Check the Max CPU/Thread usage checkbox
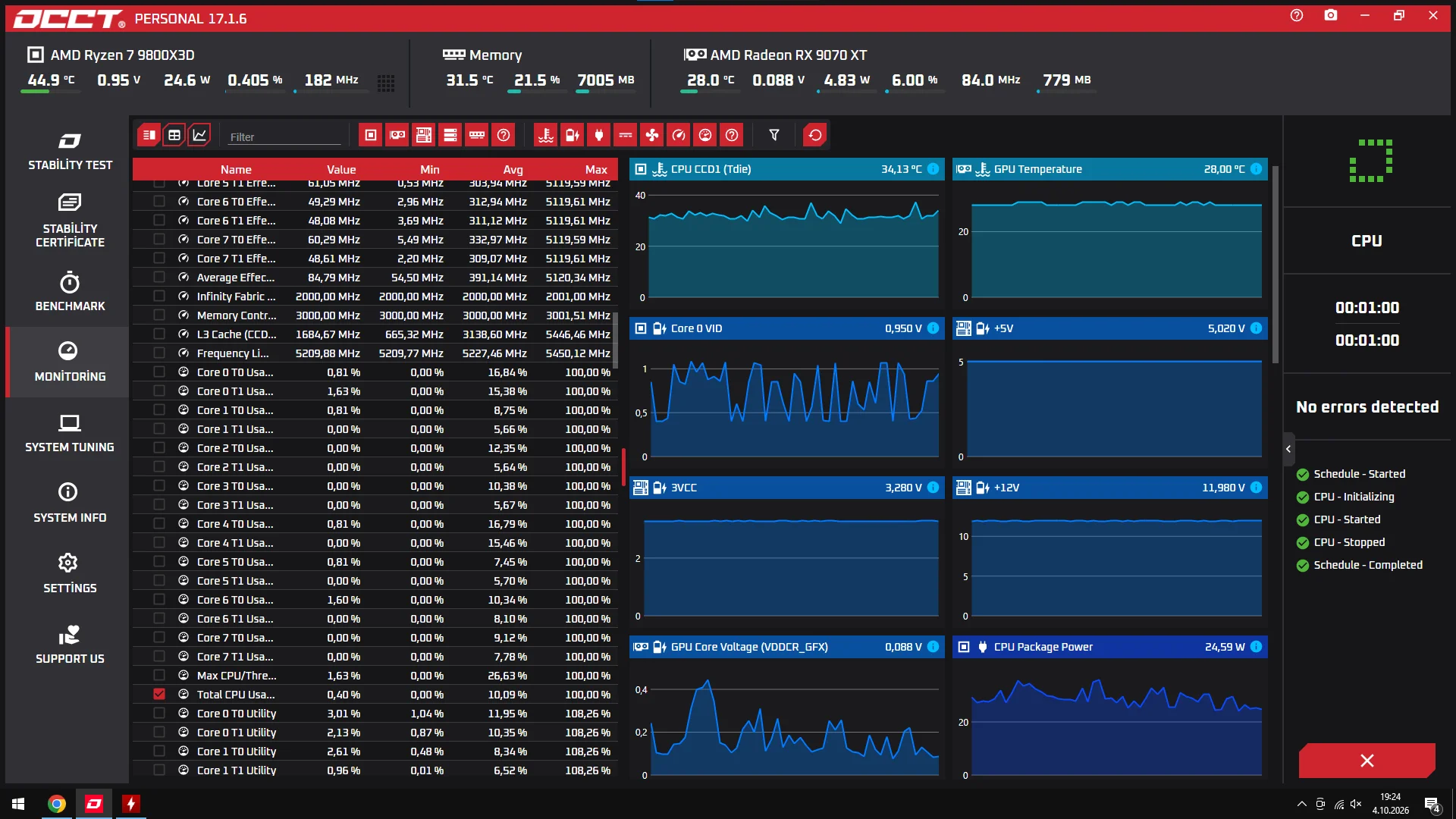Image resolution: width=1456 pixels, height=819 pixels. coord(159,675)
